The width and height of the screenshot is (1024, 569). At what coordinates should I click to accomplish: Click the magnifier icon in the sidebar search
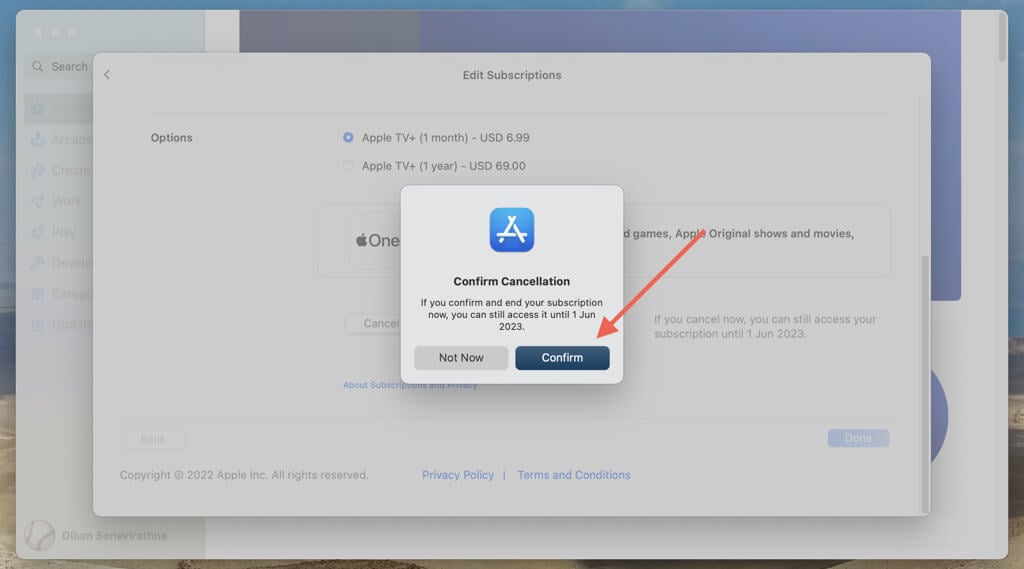(x=38, y=67)
